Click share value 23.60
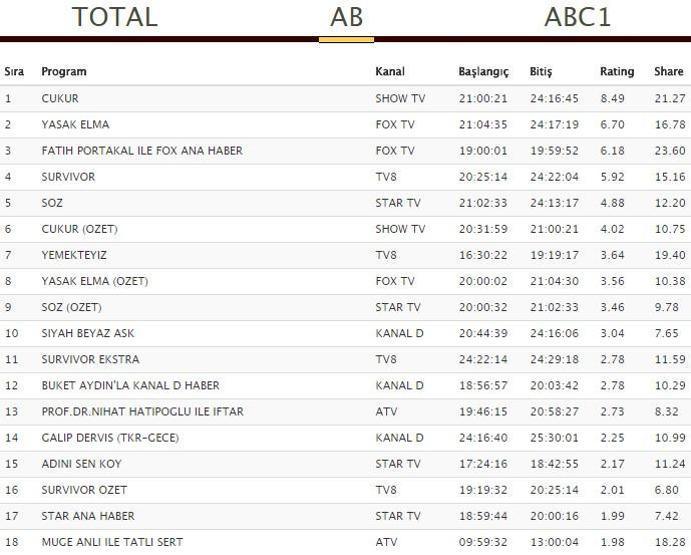 (x=670, y=151)
